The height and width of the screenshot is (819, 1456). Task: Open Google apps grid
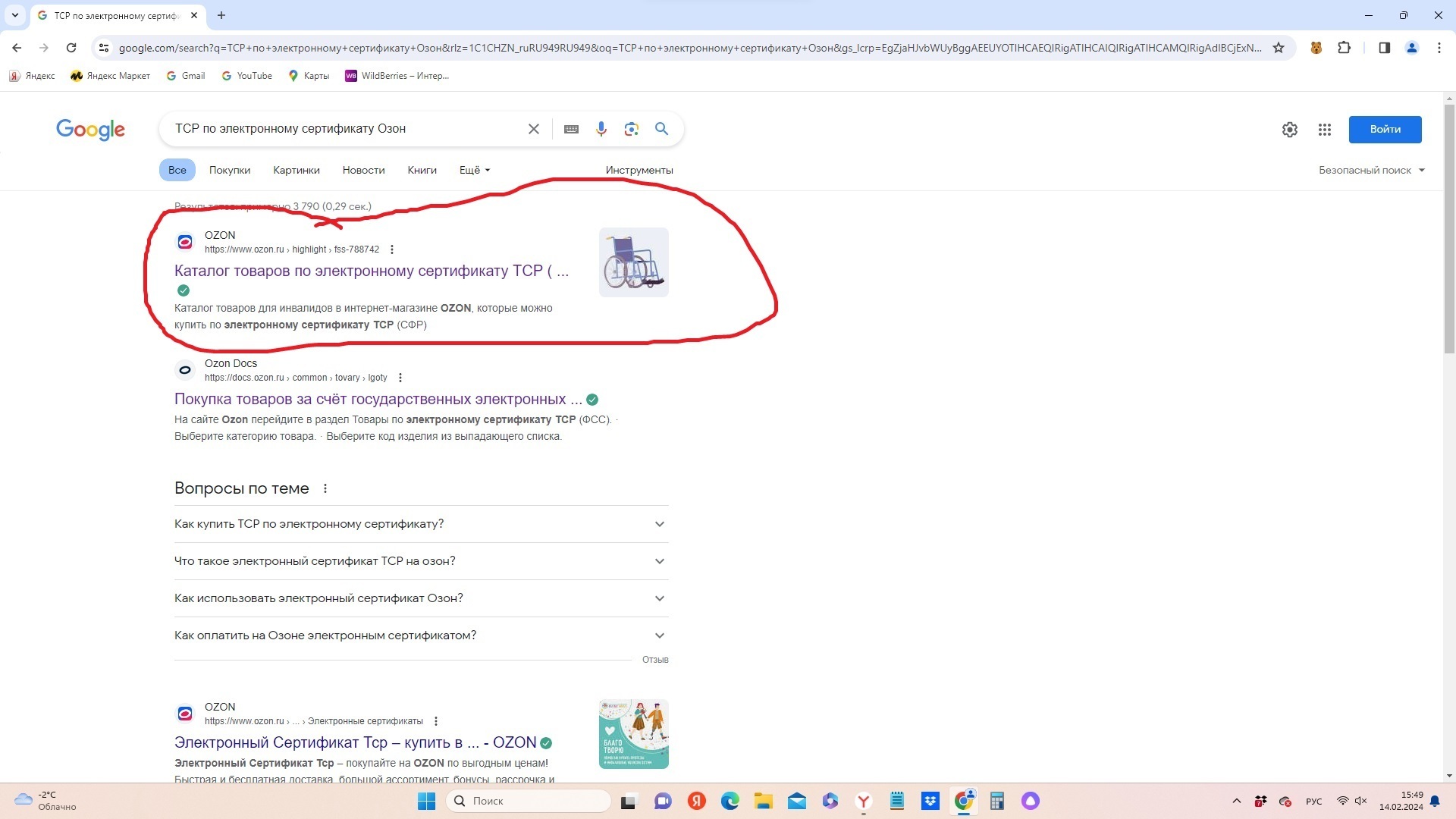point(1325,130)
